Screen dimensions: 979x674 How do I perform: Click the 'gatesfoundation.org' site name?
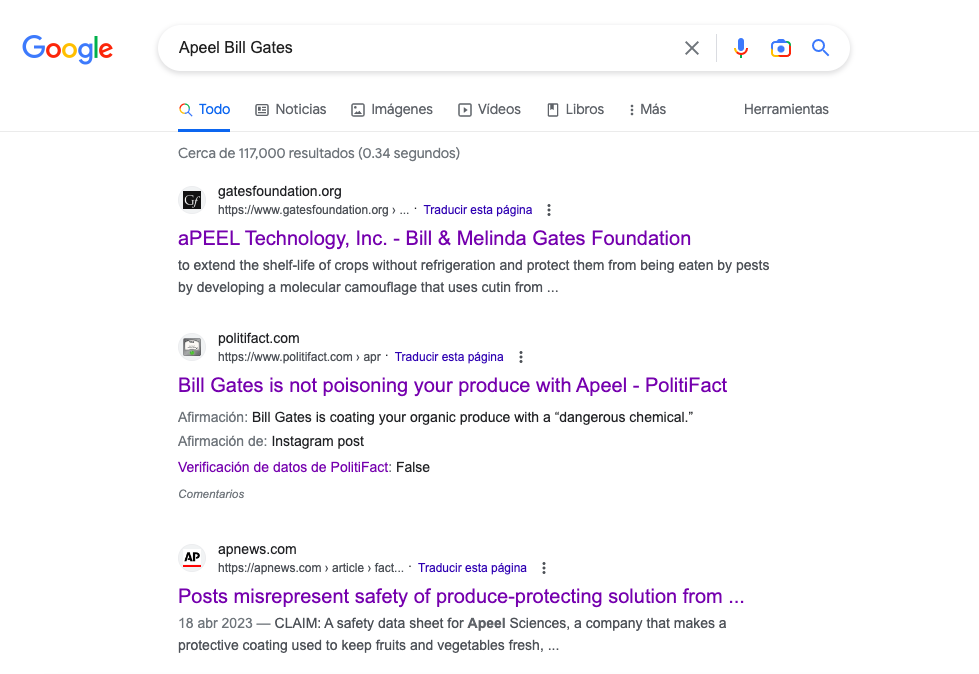280,192
